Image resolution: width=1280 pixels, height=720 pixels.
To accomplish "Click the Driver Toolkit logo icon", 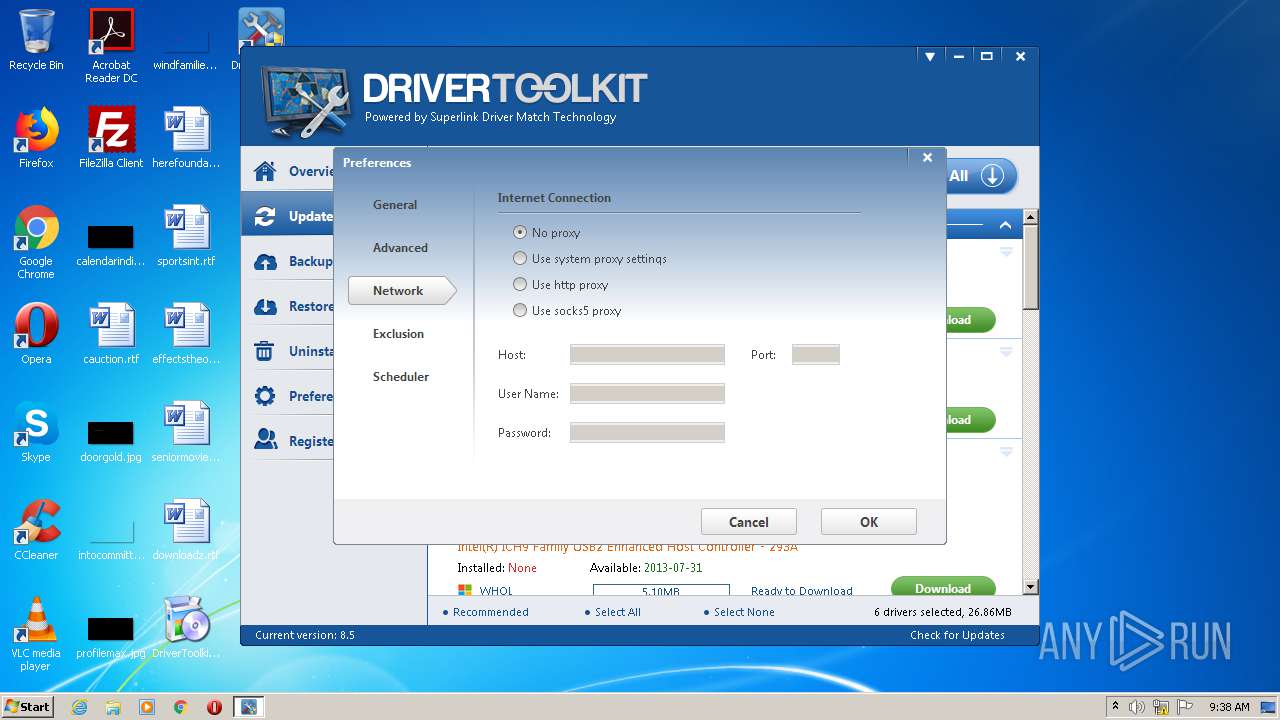I will click(x=306, y=103).
